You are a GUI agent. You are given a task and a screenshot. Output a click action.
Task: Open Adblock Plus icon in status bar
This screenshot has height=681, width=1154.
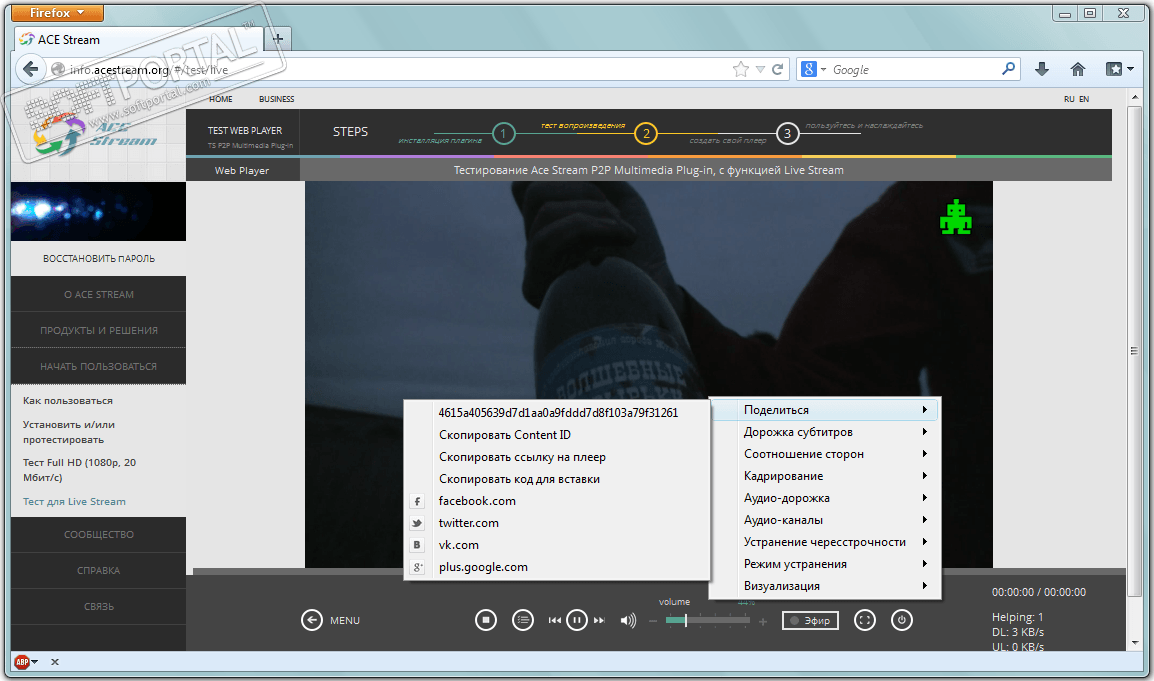[x=23, y=662]
